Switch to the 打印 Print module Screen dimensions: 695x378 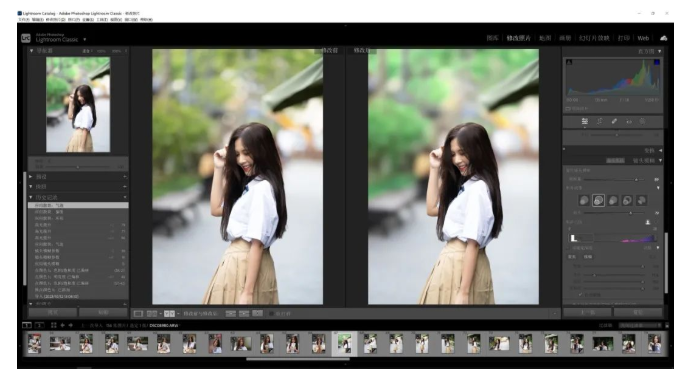click(x=624, y=38)
